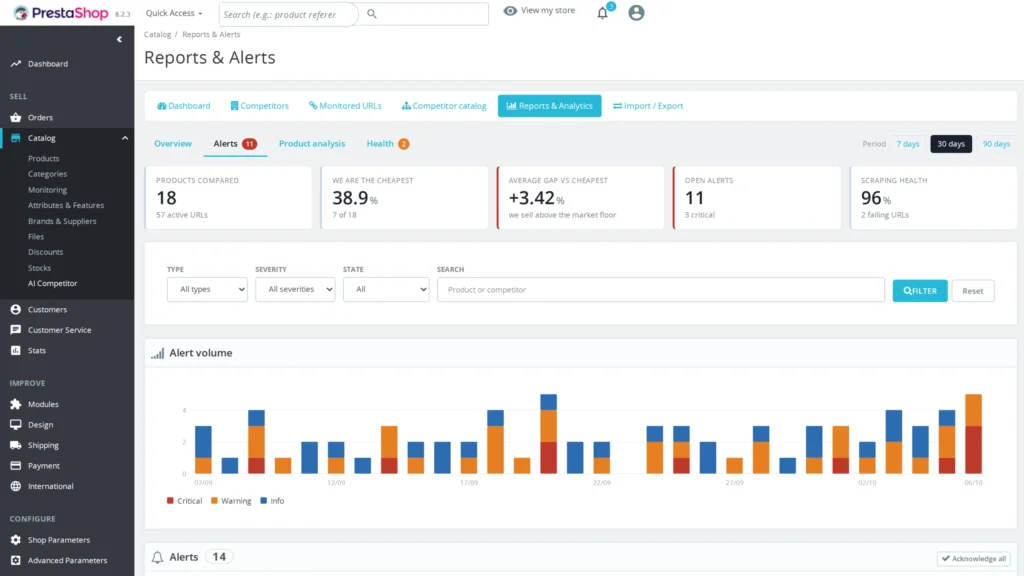Open Products in the Catalog submenu
This screenshot has width=1024, height=576.
tap(43, 159)
